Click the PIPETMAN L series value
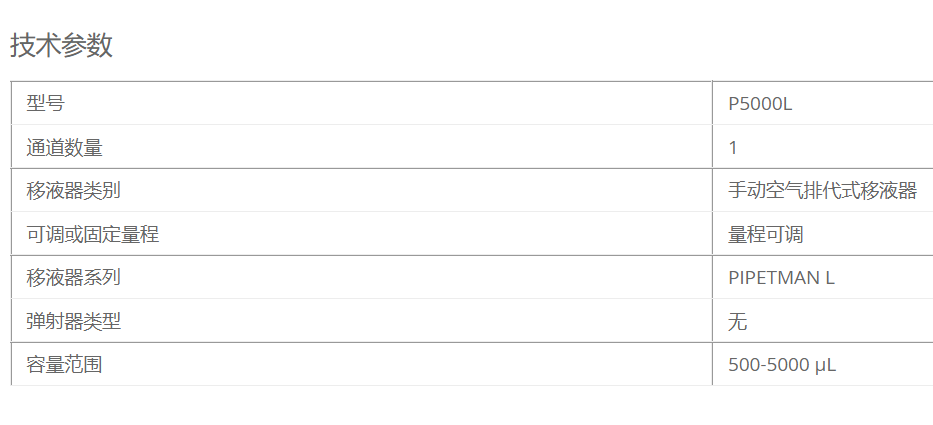This screenshot has width=933, height=425. coord(781,278)
